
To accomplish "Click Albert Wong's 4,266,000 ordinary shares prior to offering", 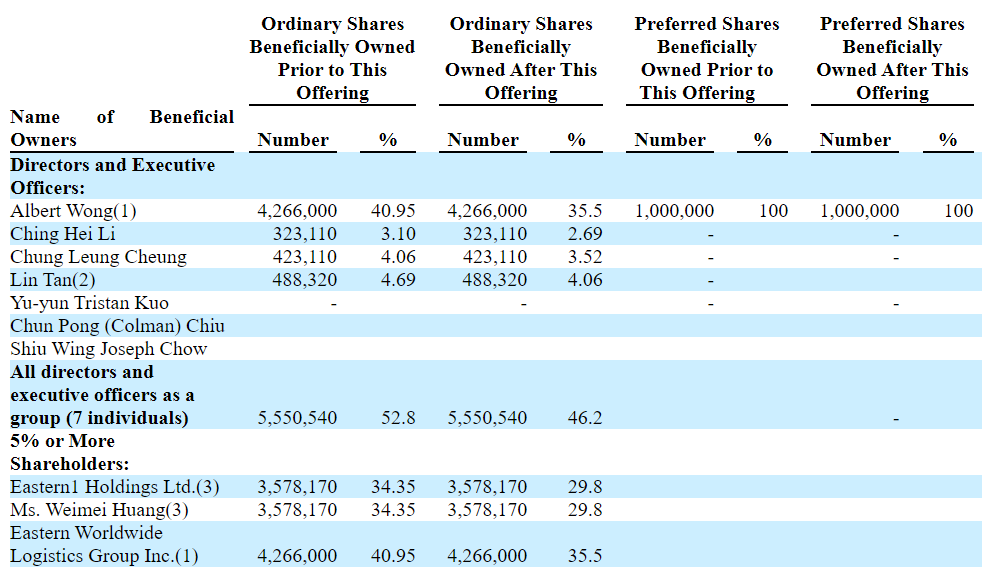I will 297,211.
